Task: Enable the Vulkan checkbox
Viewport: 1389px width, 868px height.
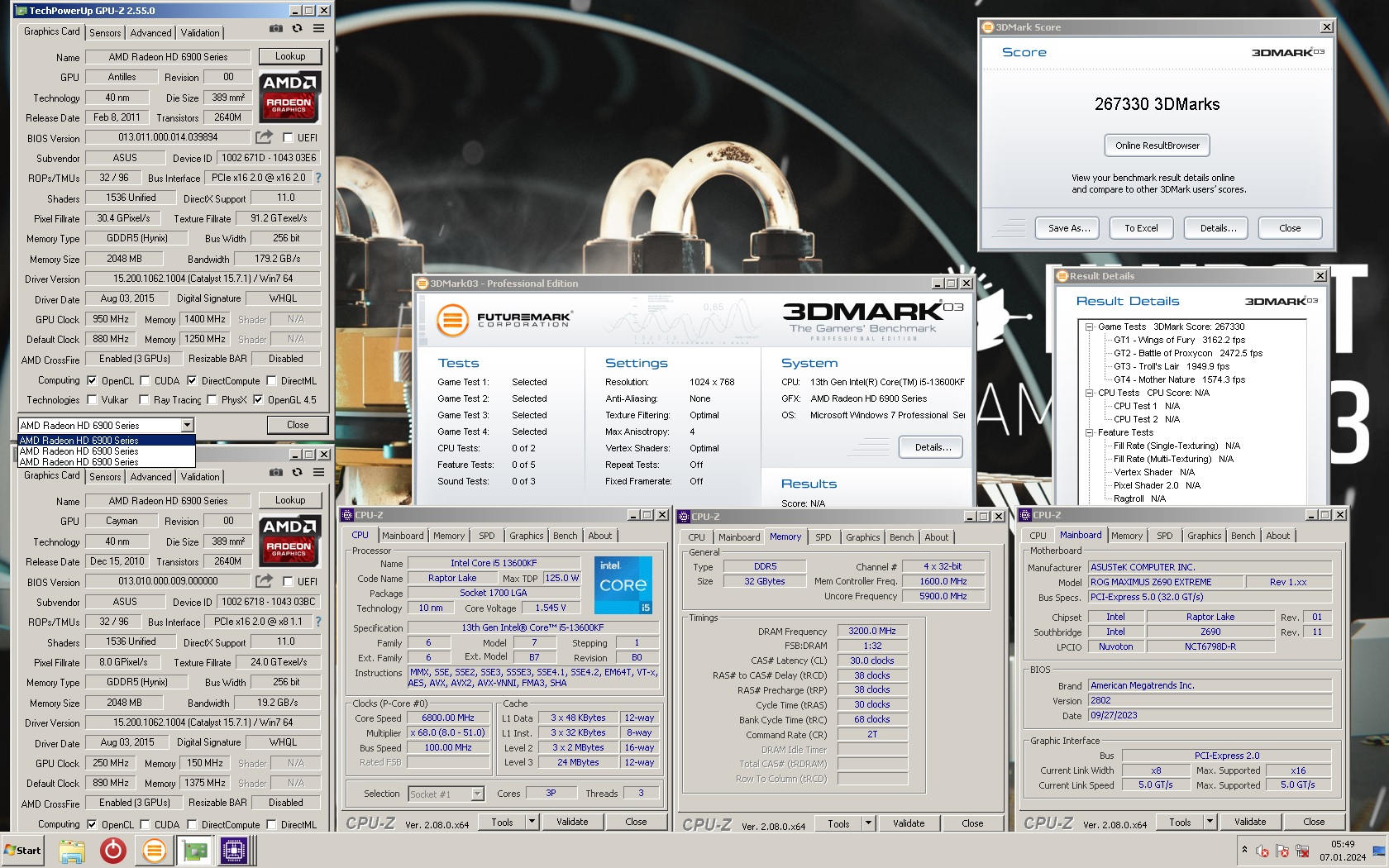Action: [92, 400]
